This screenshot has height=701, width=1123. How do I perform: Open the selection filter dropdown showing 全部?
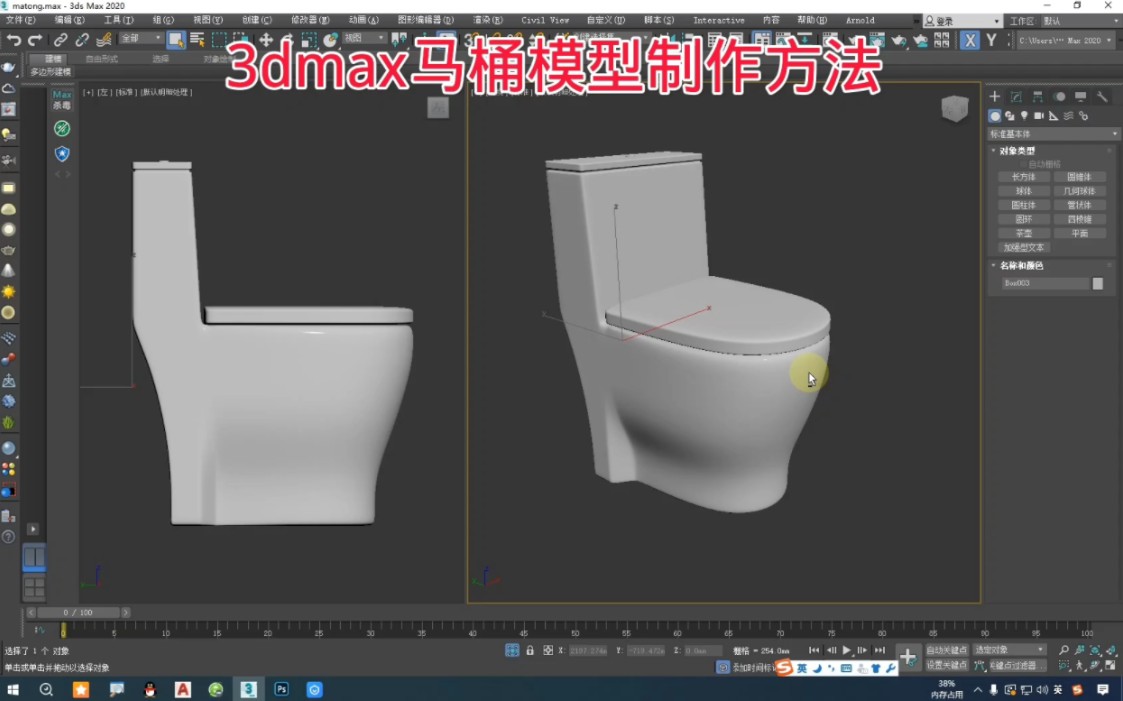coord(141,40)
